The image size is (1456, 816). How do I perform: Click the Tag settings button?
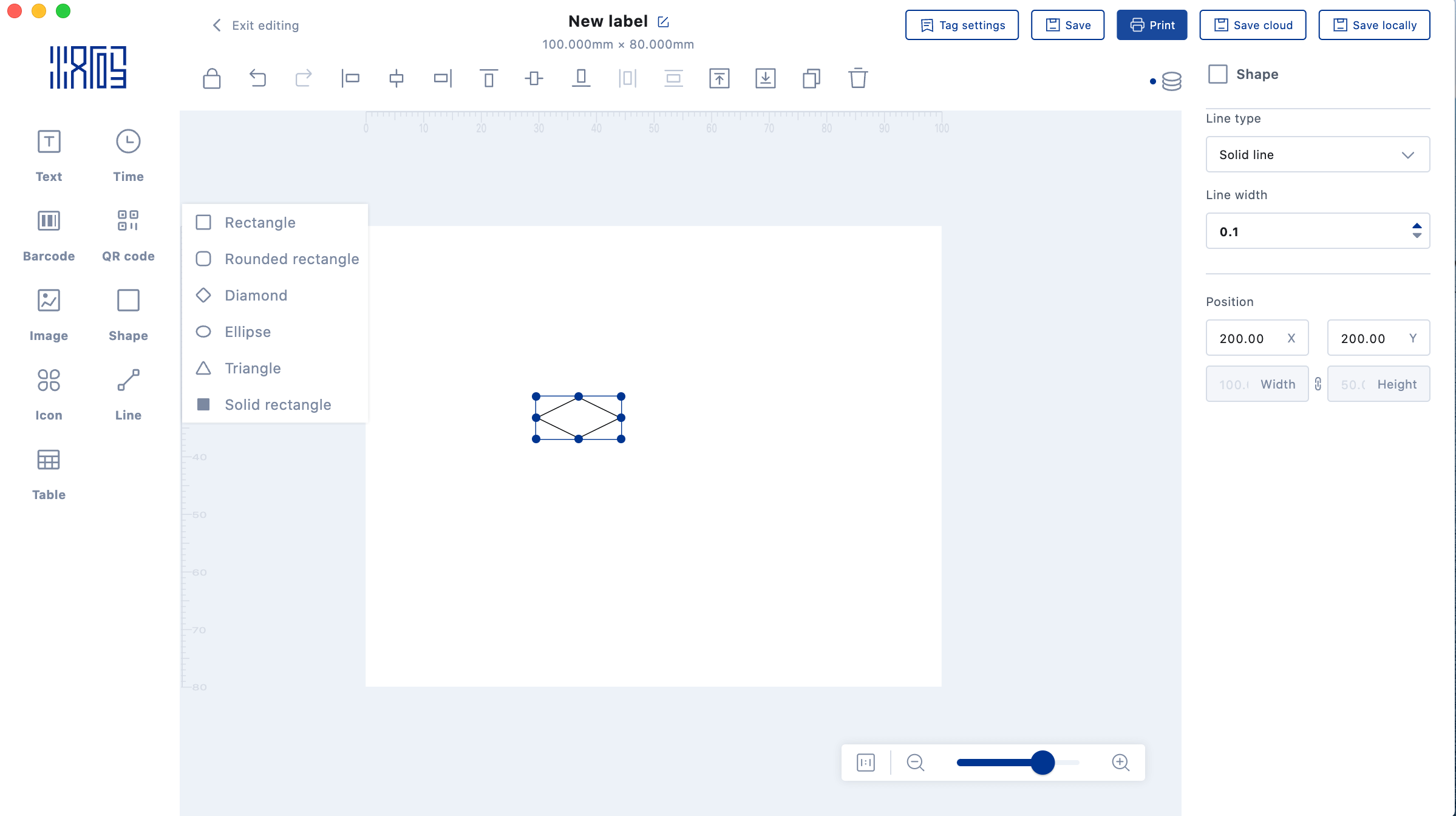962,25
